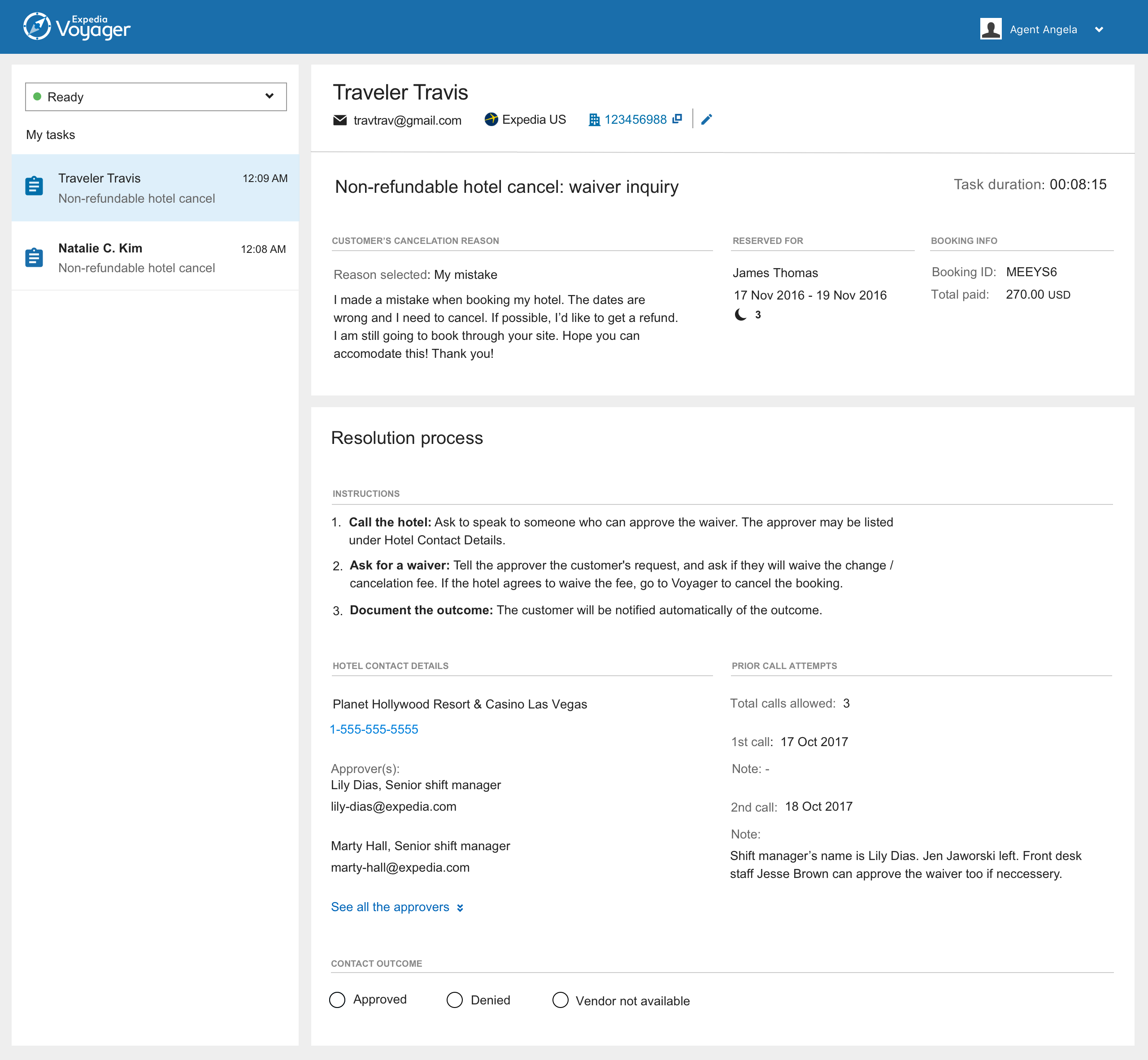Image resolution: width=1148 pixels, height=1060 pixels.
Task: Click the Expedia US globe icon
Action: tap(491, 119)
